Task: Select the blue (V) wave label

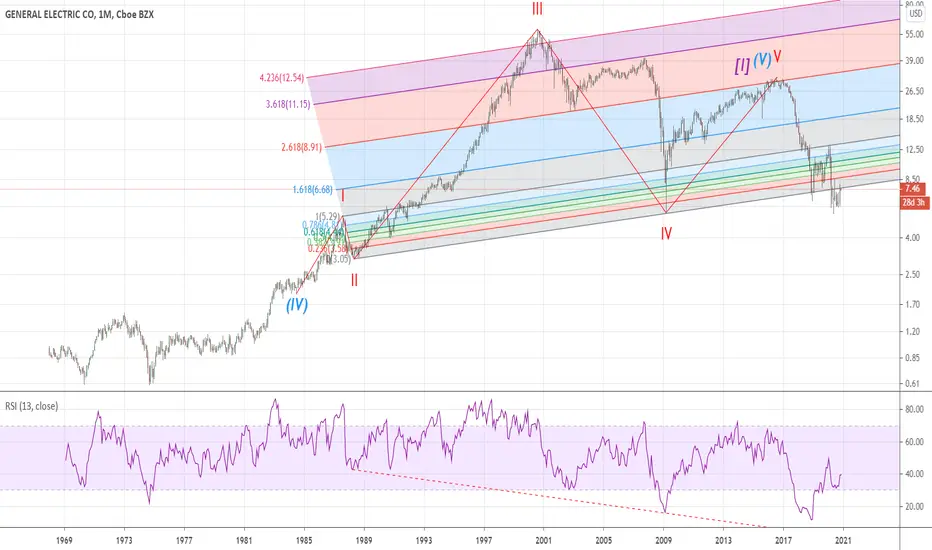Action: (x=762, y=59)
